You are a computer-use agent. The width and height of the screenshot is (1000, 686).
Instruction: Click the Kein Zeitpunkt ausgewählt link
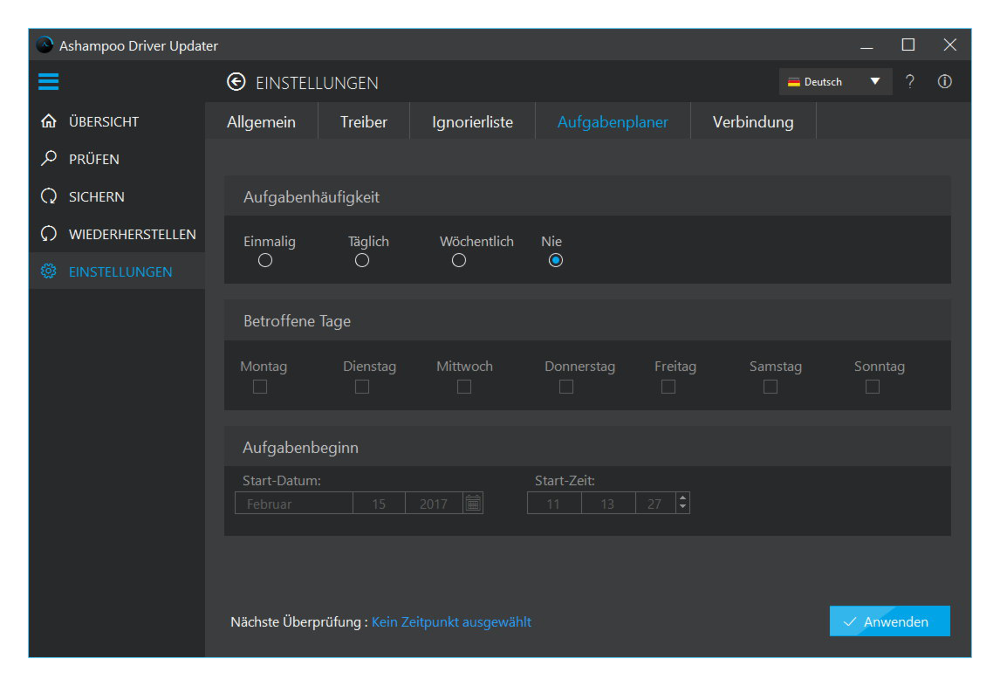[x=451, y=622]
